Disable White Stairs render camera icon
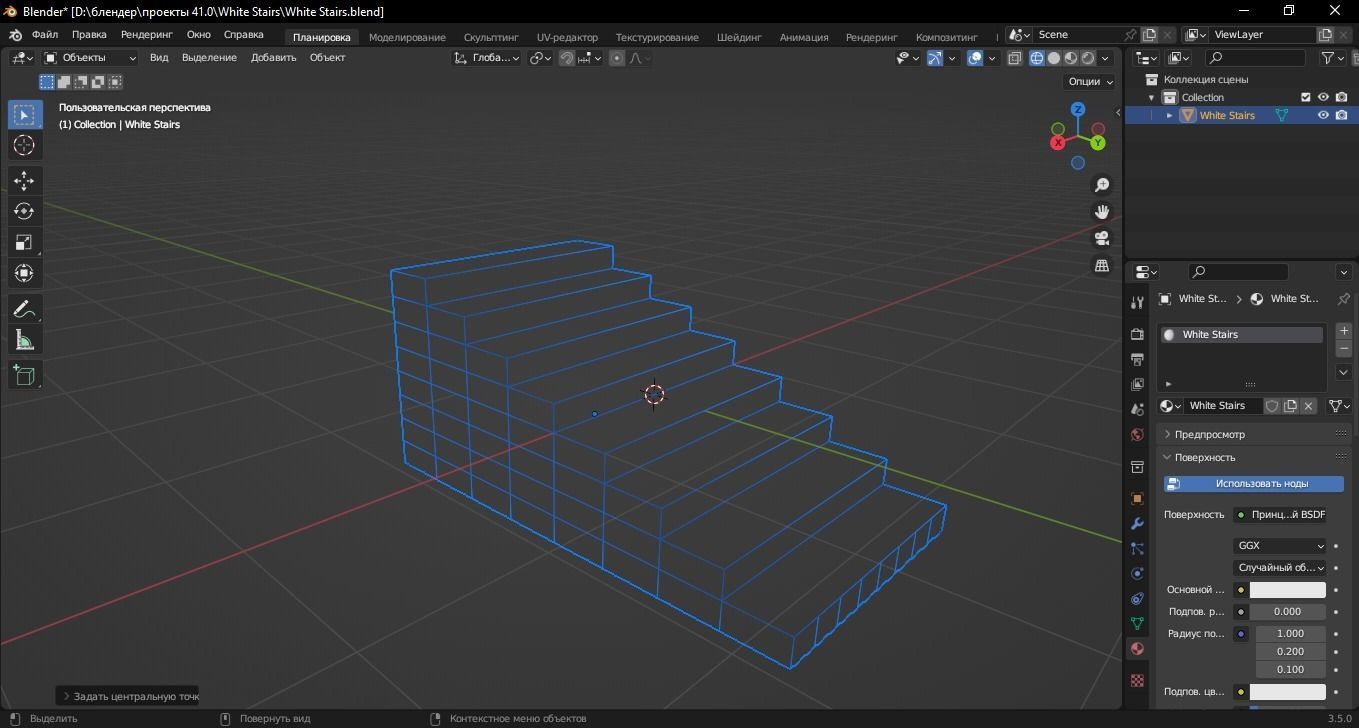The height and width of the screenshot is (728, 1359). coord(1341,115)
